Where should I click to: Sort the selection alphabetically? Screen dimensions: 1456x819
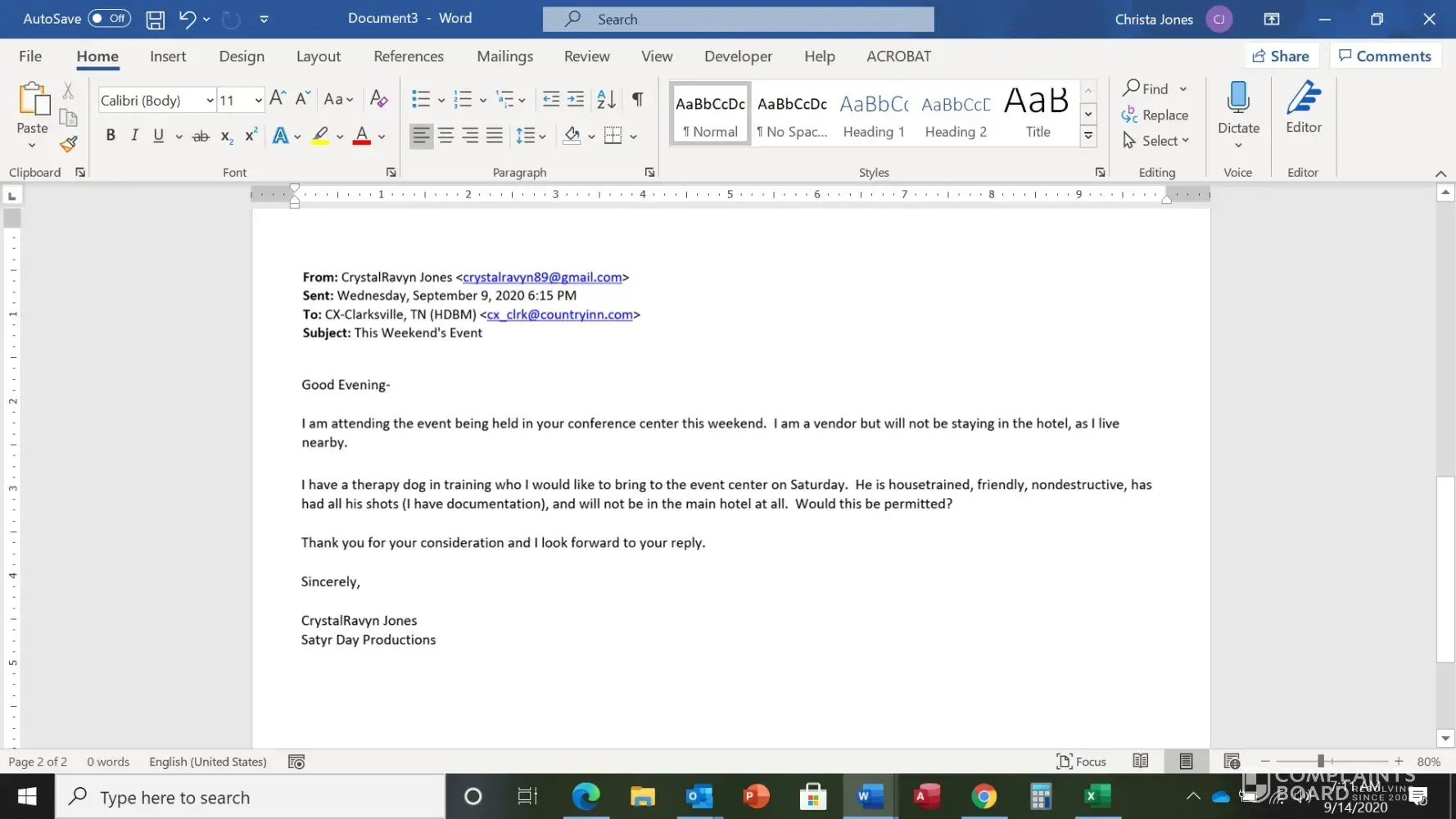point(606,99)
